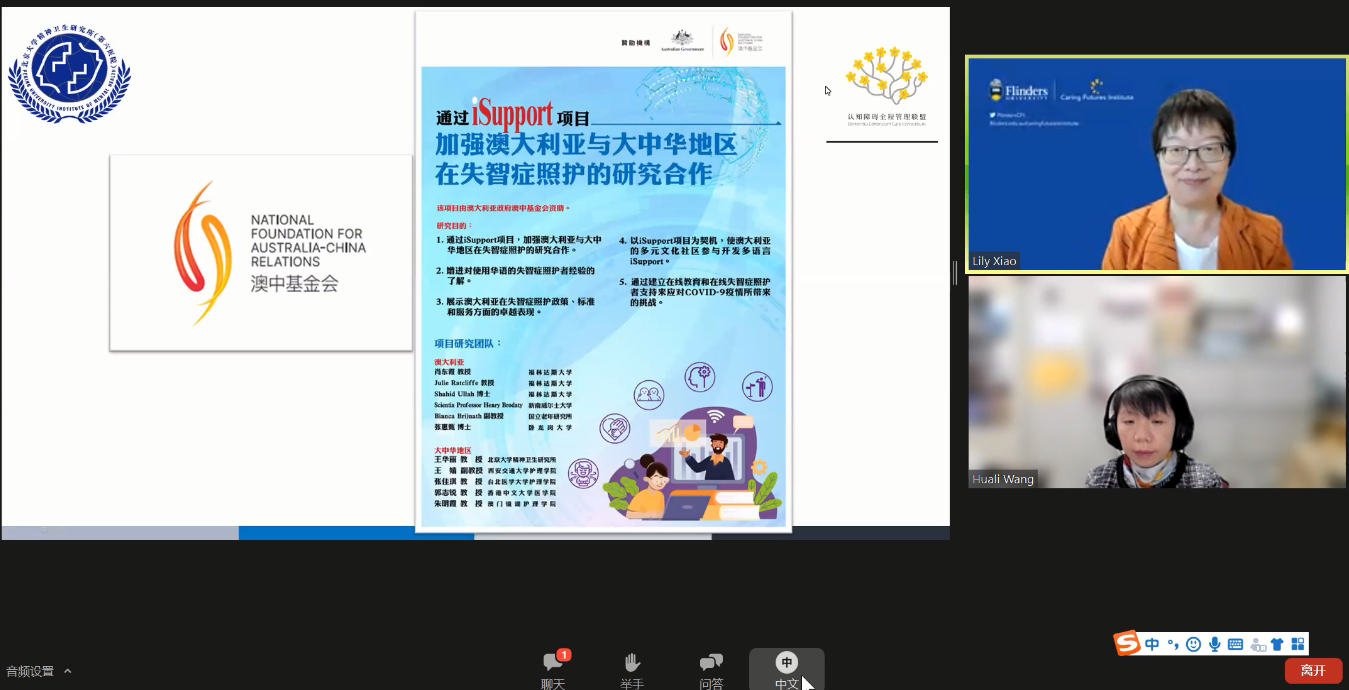Raise hand with the 举手 button
Image resolution: width=1349 pixels, height=690 pixels.
(632, 670)
